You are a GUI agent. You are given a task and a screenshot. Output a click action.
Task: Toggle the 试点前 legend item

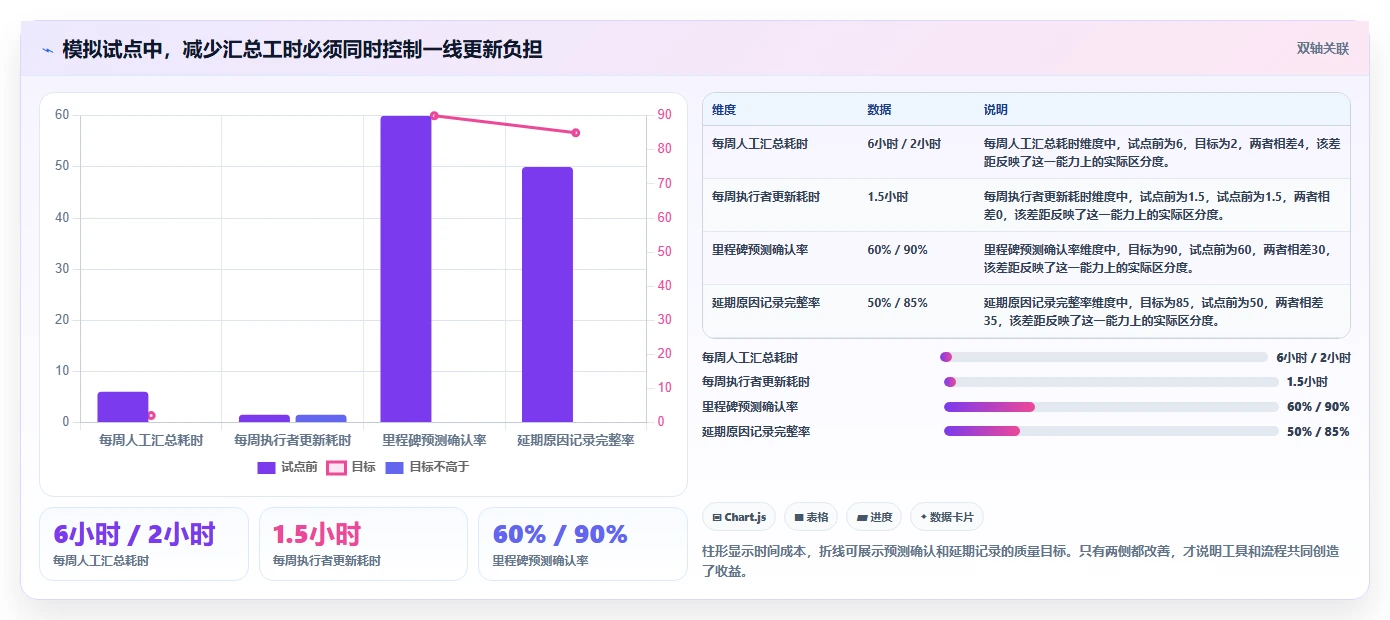(x=288, y=467)
